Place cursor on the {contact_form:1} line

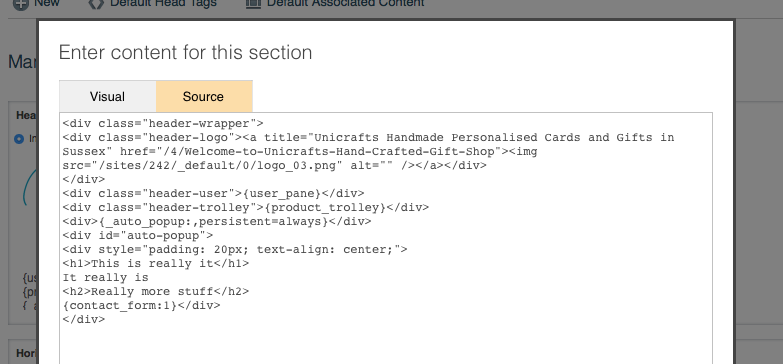click(141, 305)
